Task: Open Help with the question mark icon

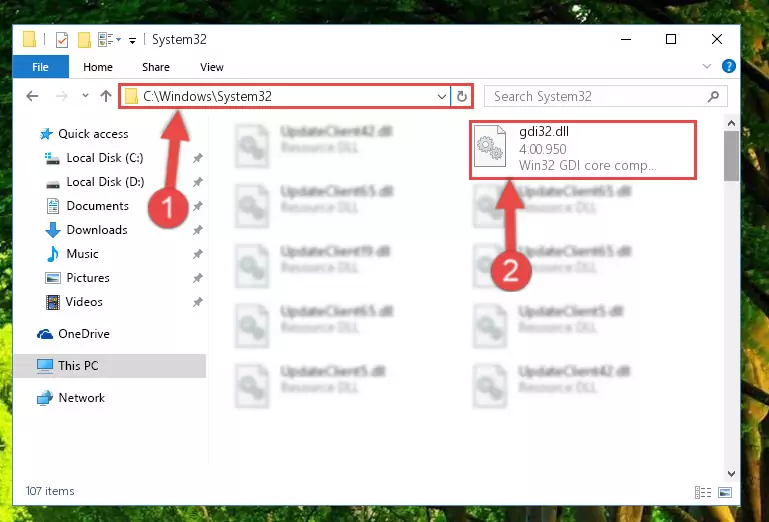Action: point(729,66)
